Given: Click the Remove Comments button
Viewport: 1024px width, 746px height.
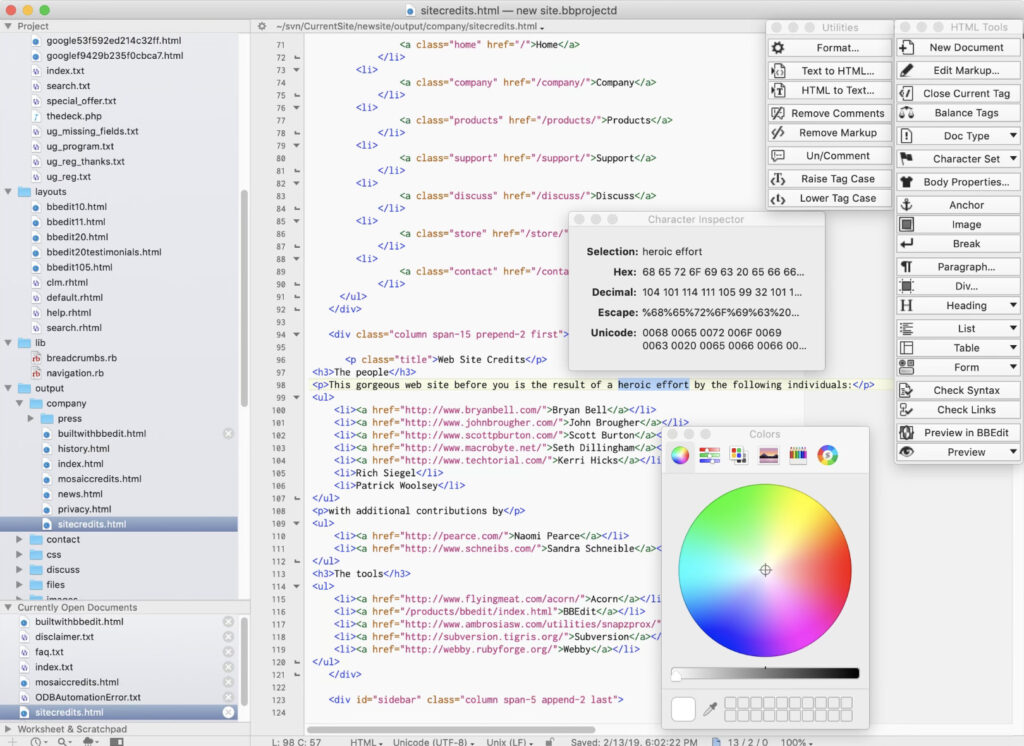Looking at the screenshot, I should click(x=828, y=113).
